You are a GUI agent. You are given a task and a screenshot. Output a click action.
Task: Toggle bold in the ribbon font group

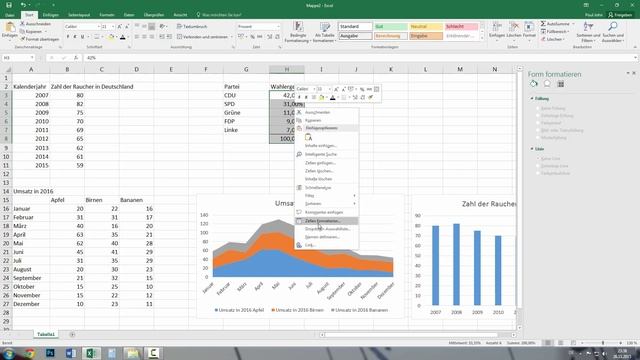tap(68, 37)
